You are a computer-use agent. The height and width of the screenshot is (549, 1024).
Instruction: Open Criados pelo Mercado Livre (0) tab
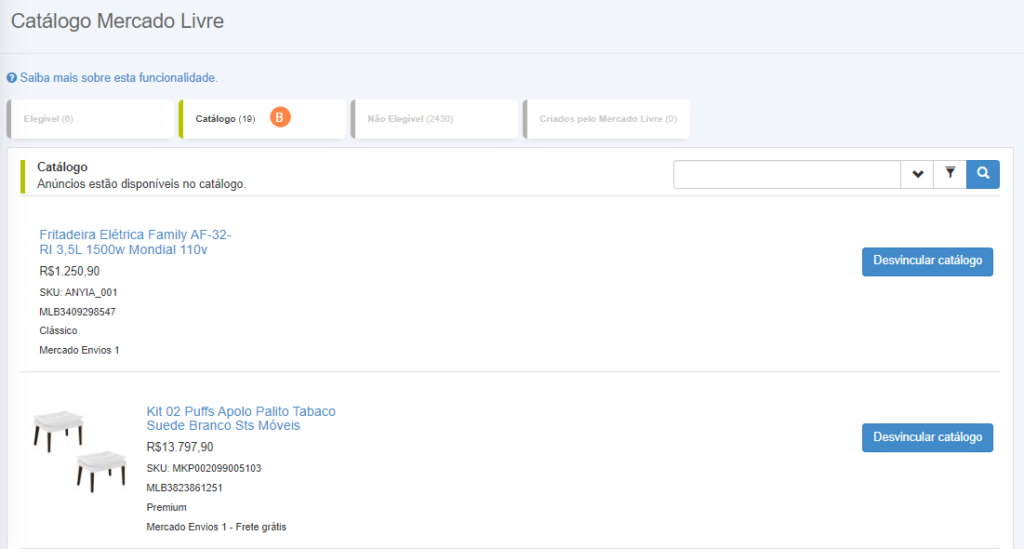point(606,119)
